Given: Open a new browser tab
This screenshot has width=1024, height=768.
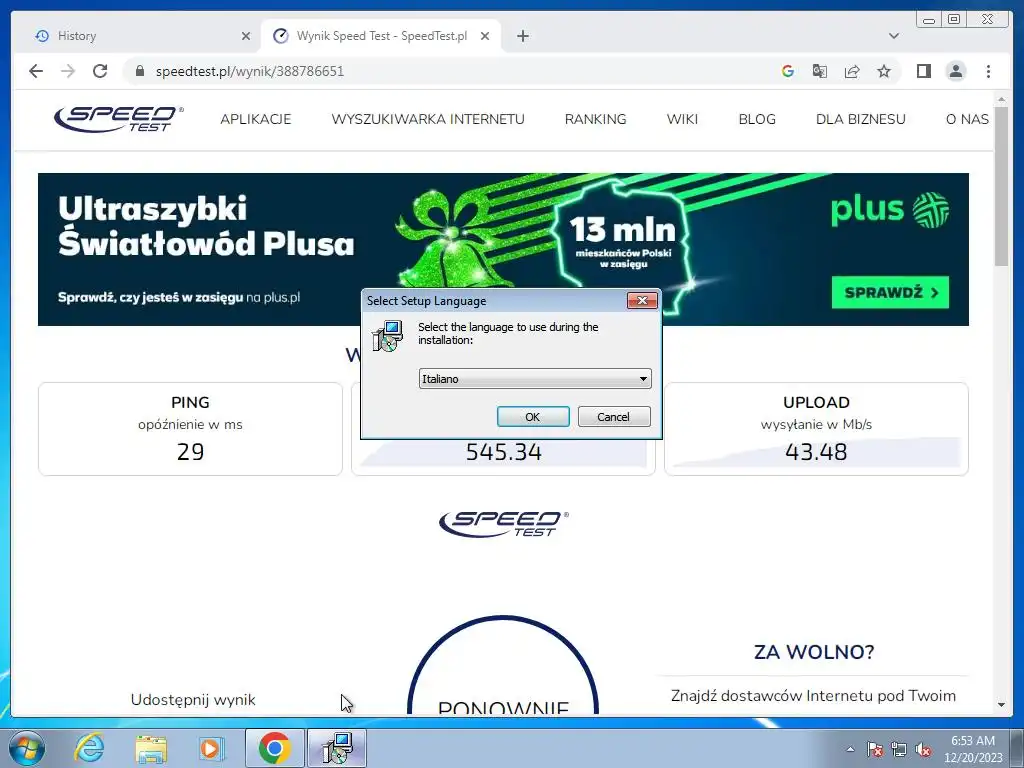Looking at the screenshot, I should pyautogui.click(x=522, y=36).
